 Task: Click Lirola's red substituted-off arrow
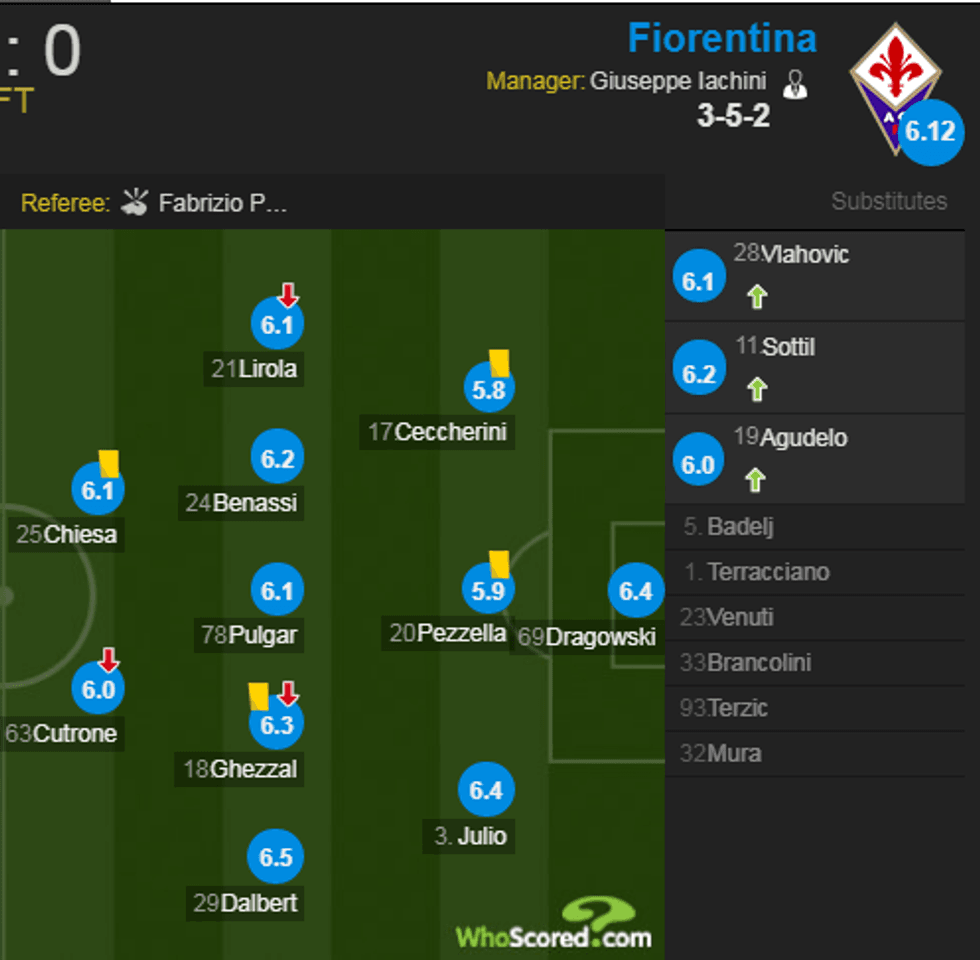coord(288,295)
